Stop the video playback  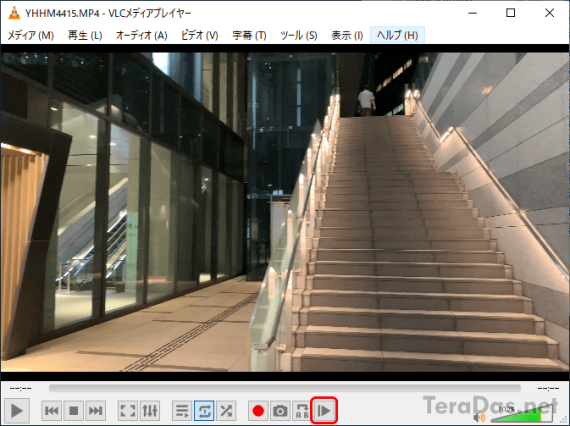point(74,411)
